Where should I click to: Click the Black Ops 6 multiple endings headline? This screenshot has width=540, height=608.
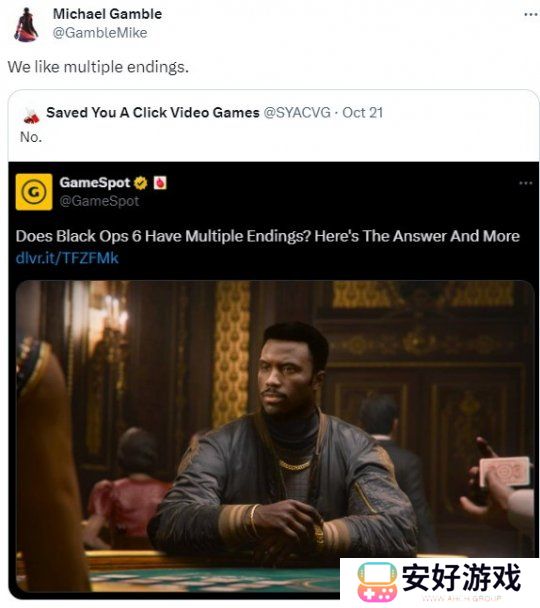267,236
